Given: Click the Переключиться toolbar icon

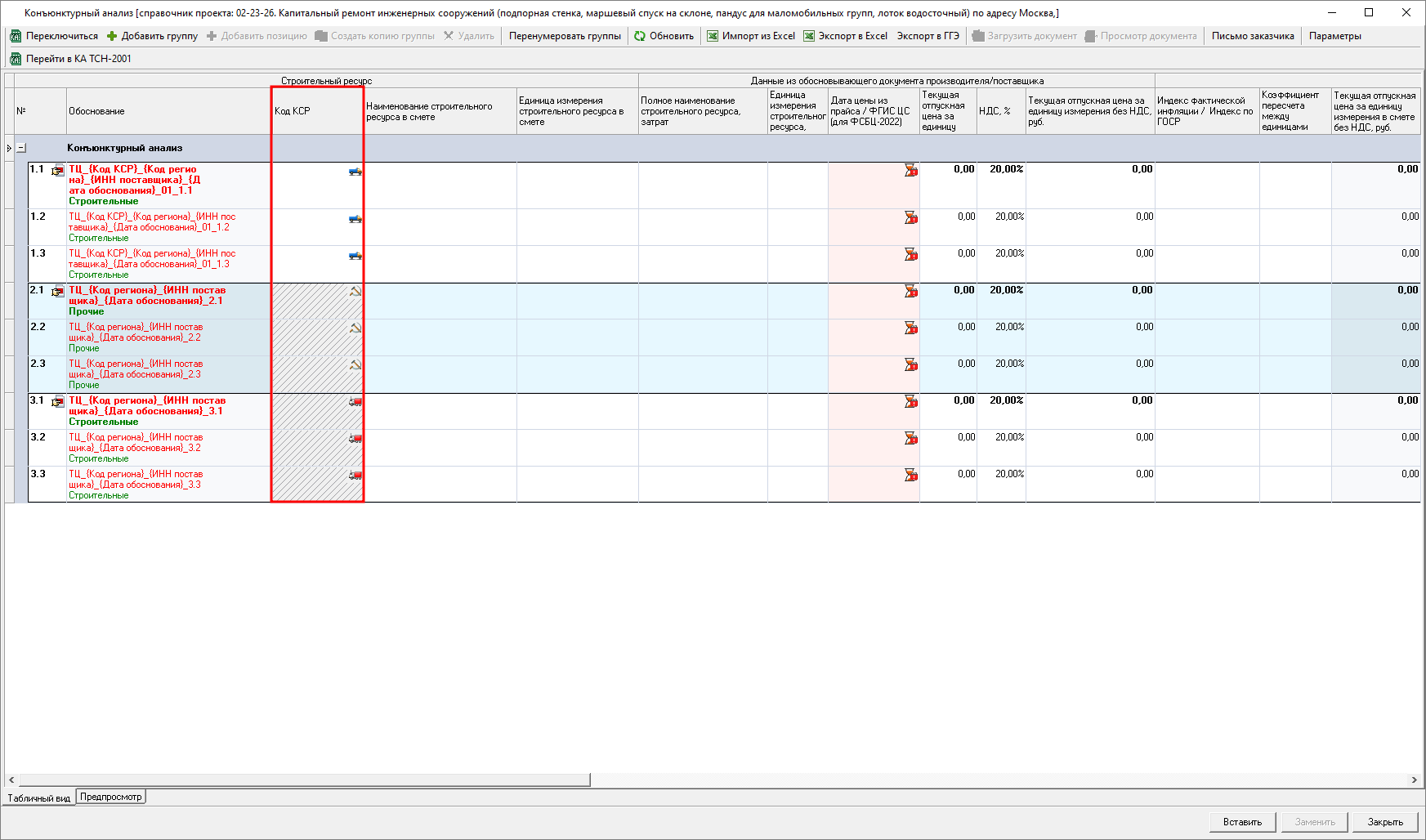Looking at the screenshot, I should coord(16,36).
